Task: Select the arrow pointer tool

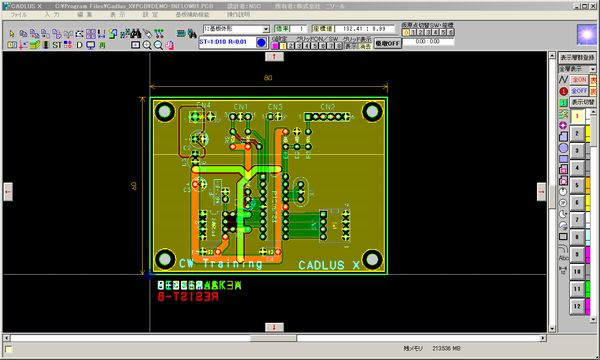Action: (11, 34)
